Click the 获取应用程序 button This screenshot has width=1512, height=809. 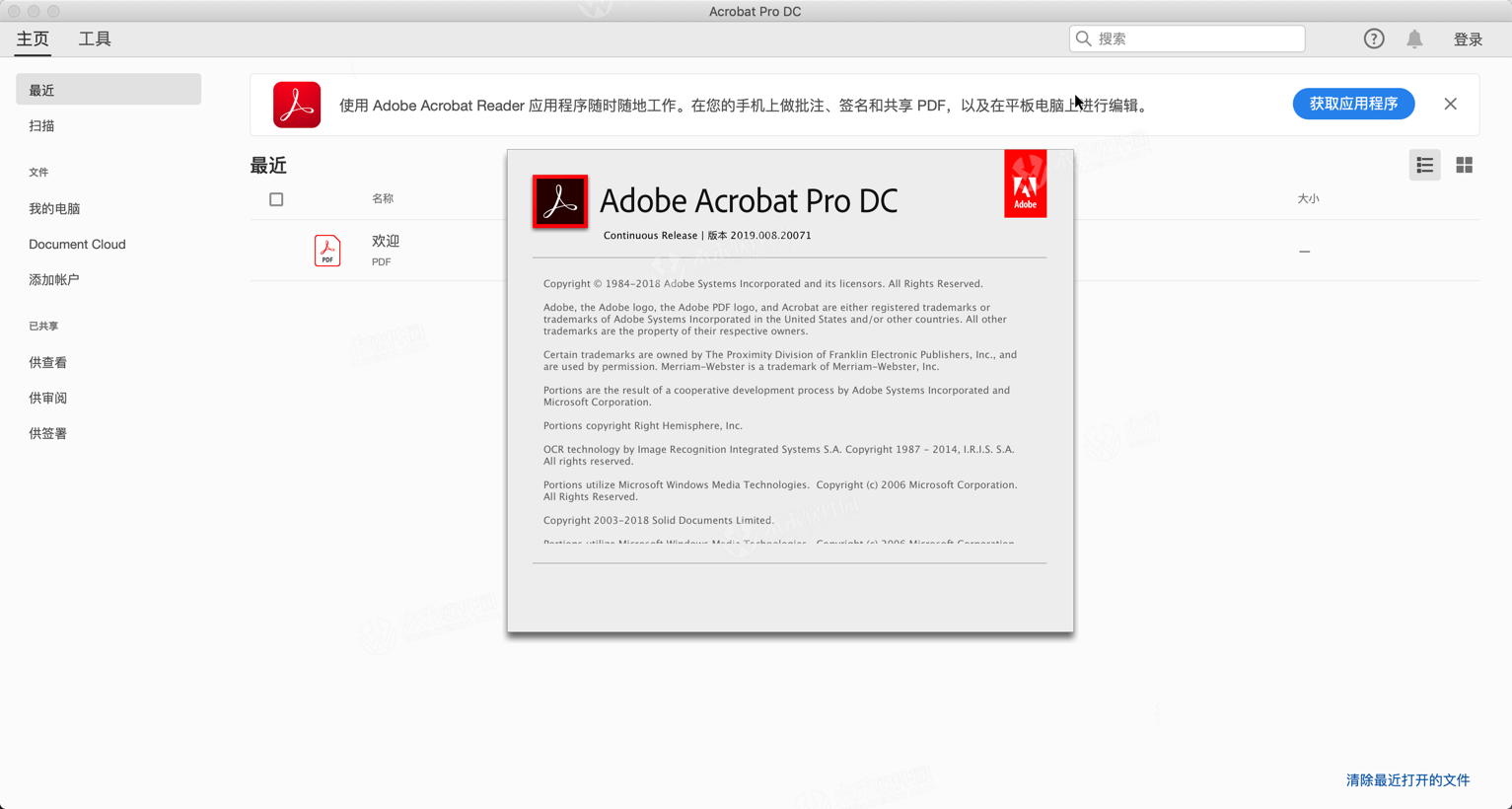[x=1353, y=104]
